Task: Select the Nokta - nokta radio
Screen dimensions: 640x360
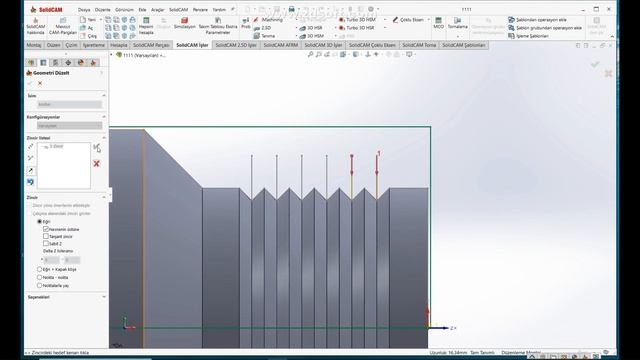Action: (40, 278)
